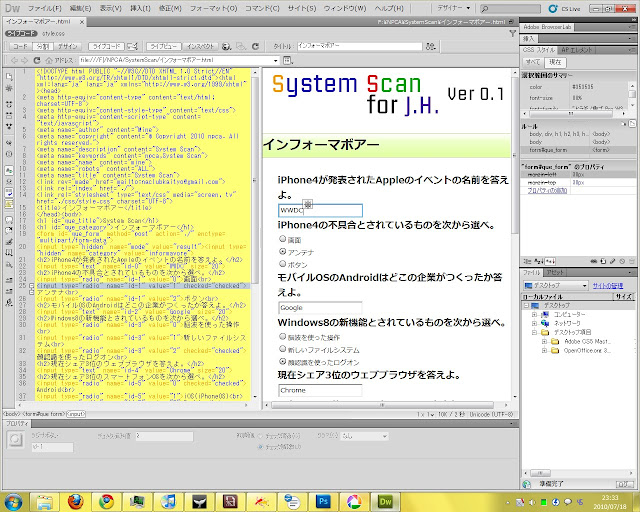Click the preview in browser globe icon

click(x=227, y=47)
